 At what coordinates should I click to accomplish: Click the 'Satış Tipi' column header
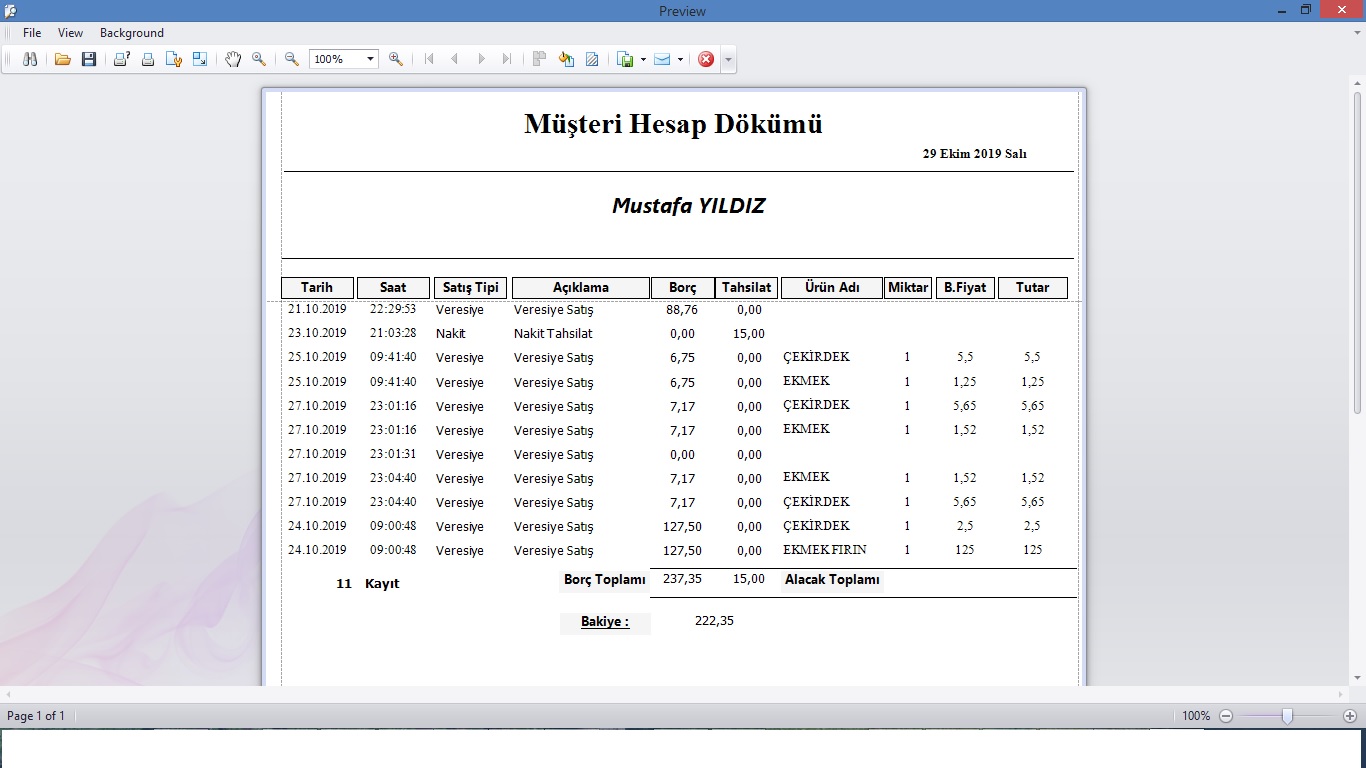[x=471, y=288]
